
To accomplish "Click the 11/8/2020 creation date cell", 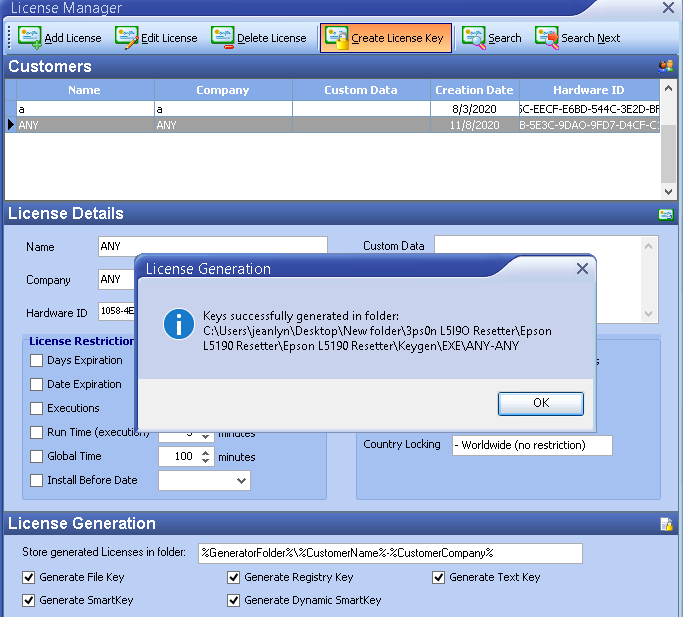I will 475,125.
